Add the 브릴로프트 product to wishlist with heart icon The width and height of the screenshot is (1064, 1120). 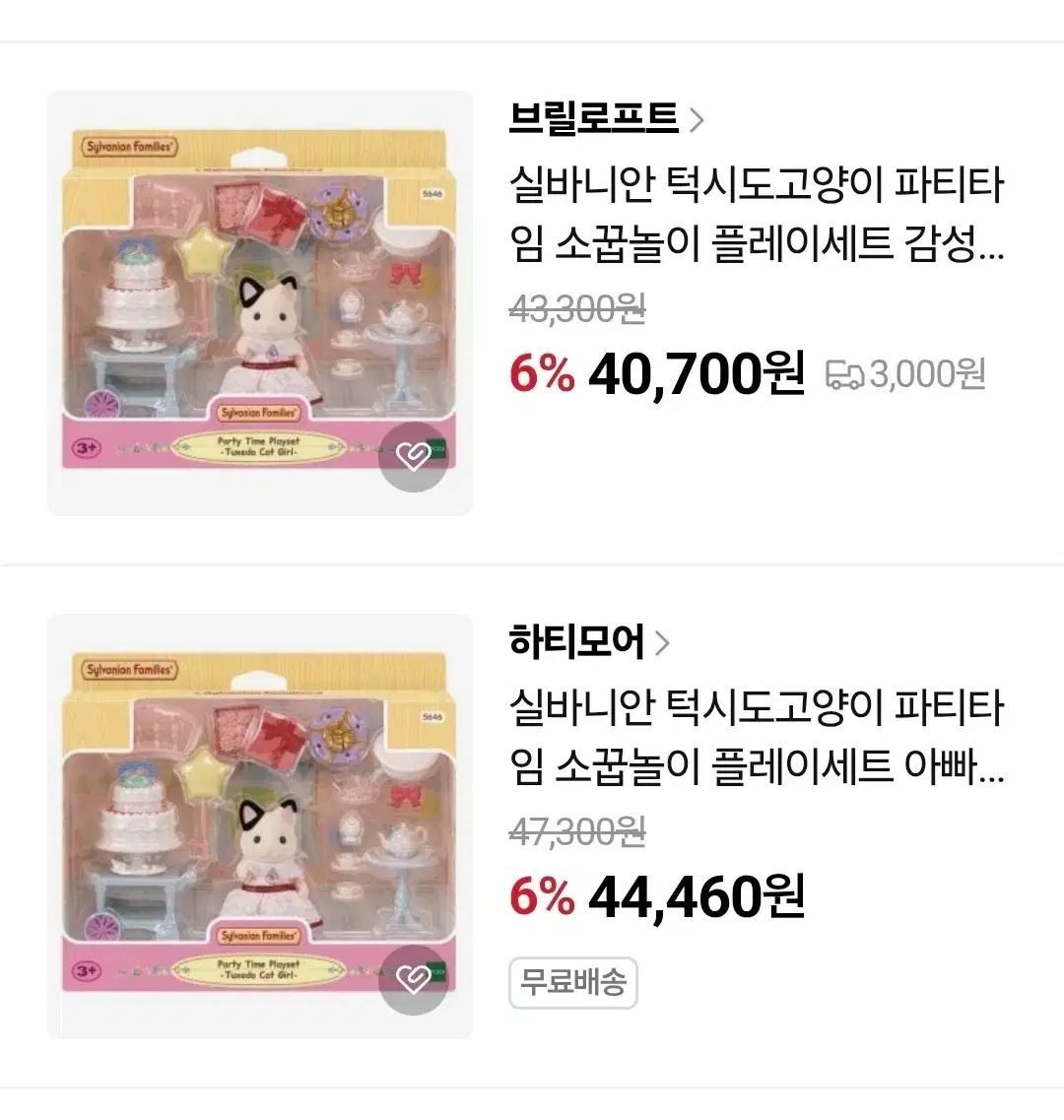[413, 457]
